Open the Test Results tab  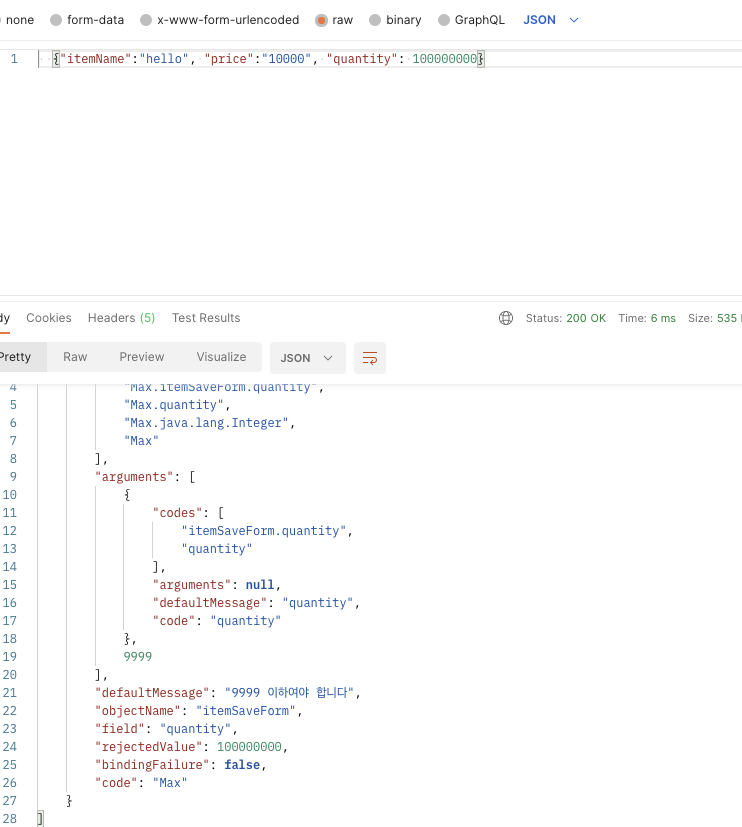[x=206, y=318]
